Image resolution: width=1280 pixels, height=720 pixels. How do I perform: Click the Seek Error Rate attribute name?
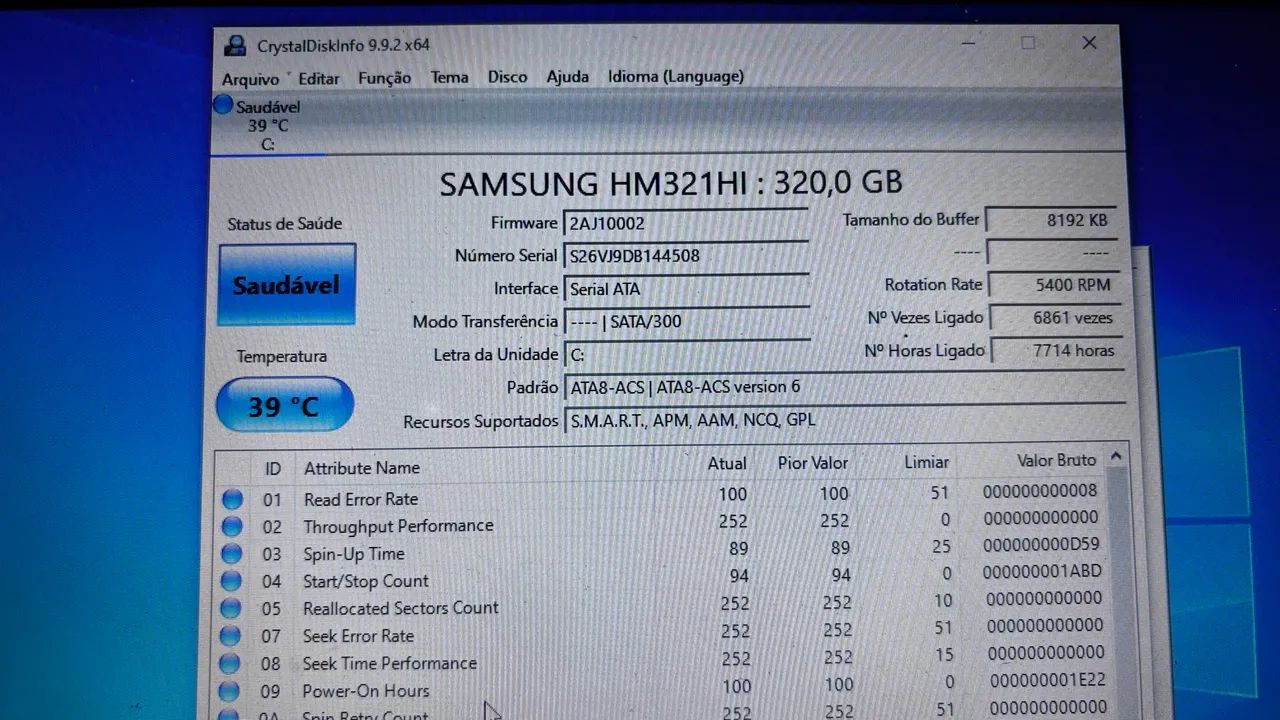(x=358, y=636)
